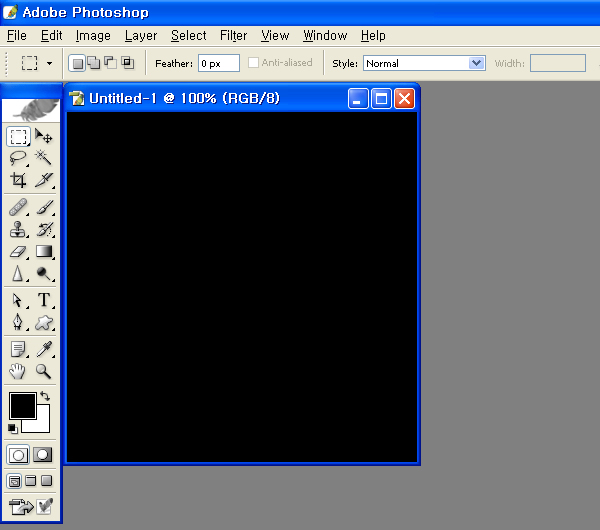The image size is (600, 530).
Task: Select the Rectangular Marquee tool in toolbox
Action: pos(18,137)
